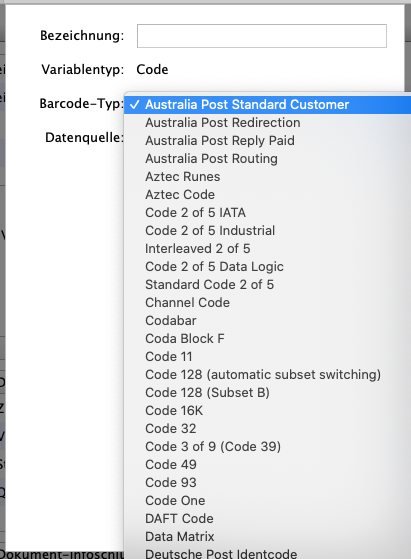The image size is (411, 559).
Task: Select Australia Post Reply Paid entry
Action: 267,140
